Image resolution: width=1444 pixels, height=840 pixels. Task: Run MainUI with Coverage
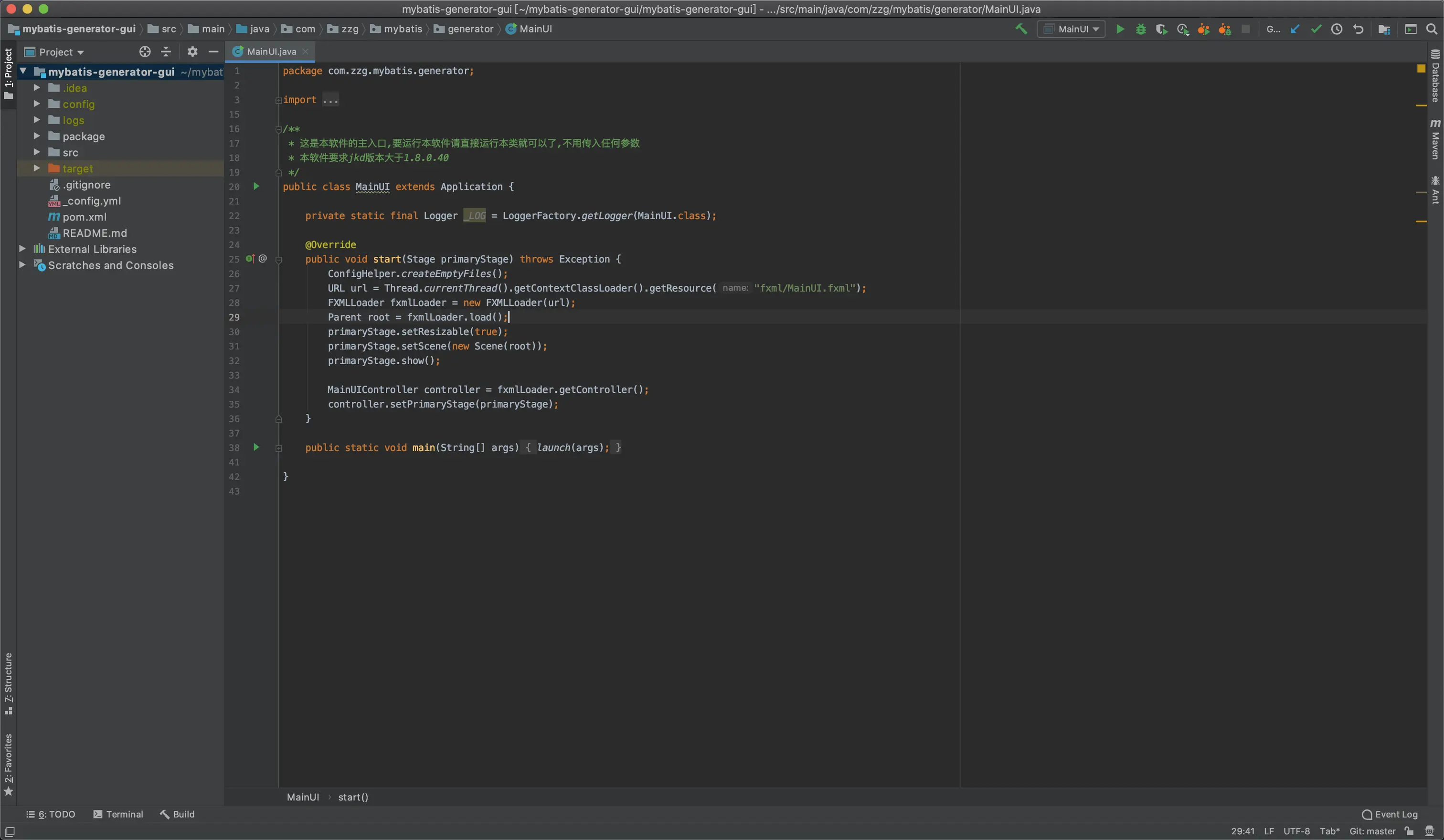(1161, 29)
